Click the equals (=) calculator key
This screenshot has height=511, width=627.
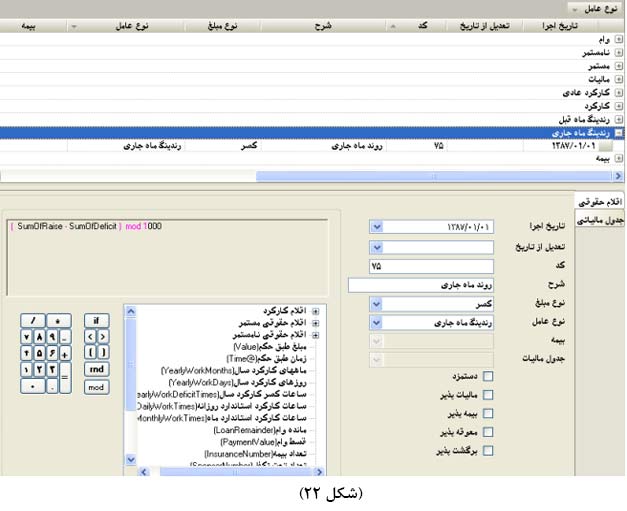65,378
